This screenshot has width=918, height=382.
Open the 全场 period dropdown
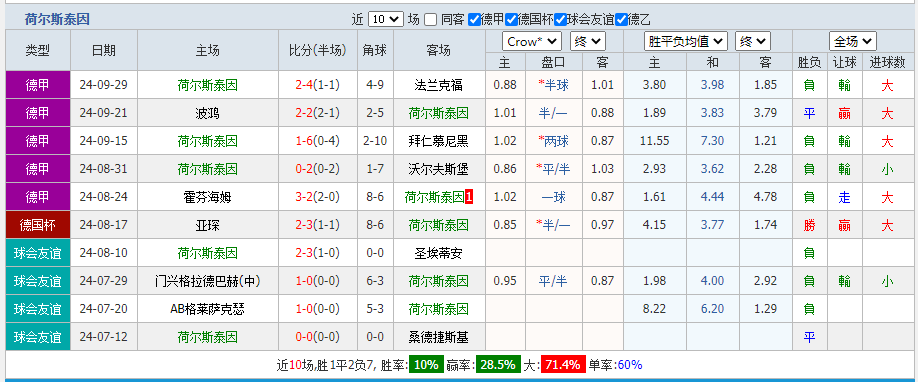tap(852, 42)
